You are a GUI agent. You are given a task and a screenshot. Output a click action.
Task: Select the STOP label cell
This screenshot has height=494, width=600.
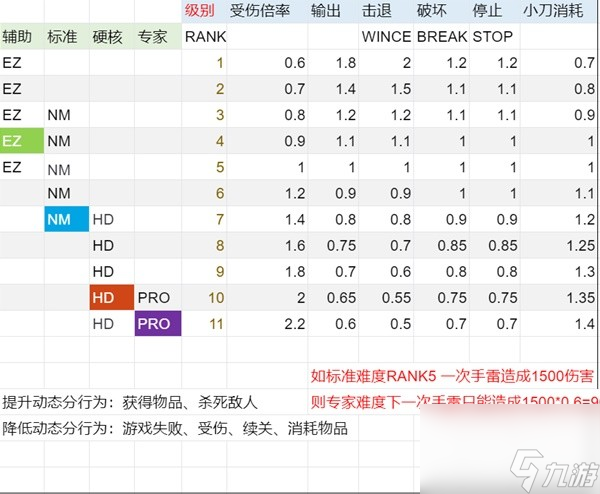point(494,37)
